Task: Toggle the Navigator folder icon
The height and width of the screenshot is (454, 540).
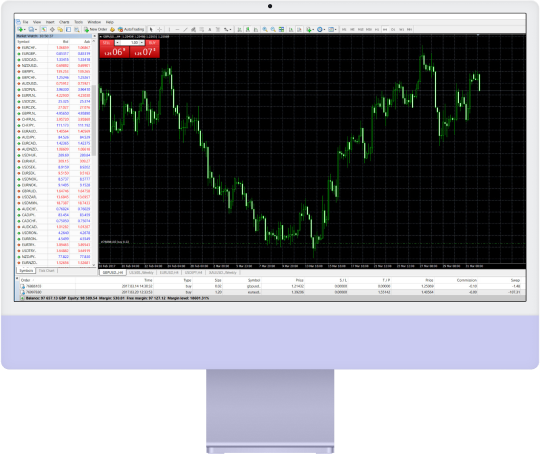Action: click(60, 30)
